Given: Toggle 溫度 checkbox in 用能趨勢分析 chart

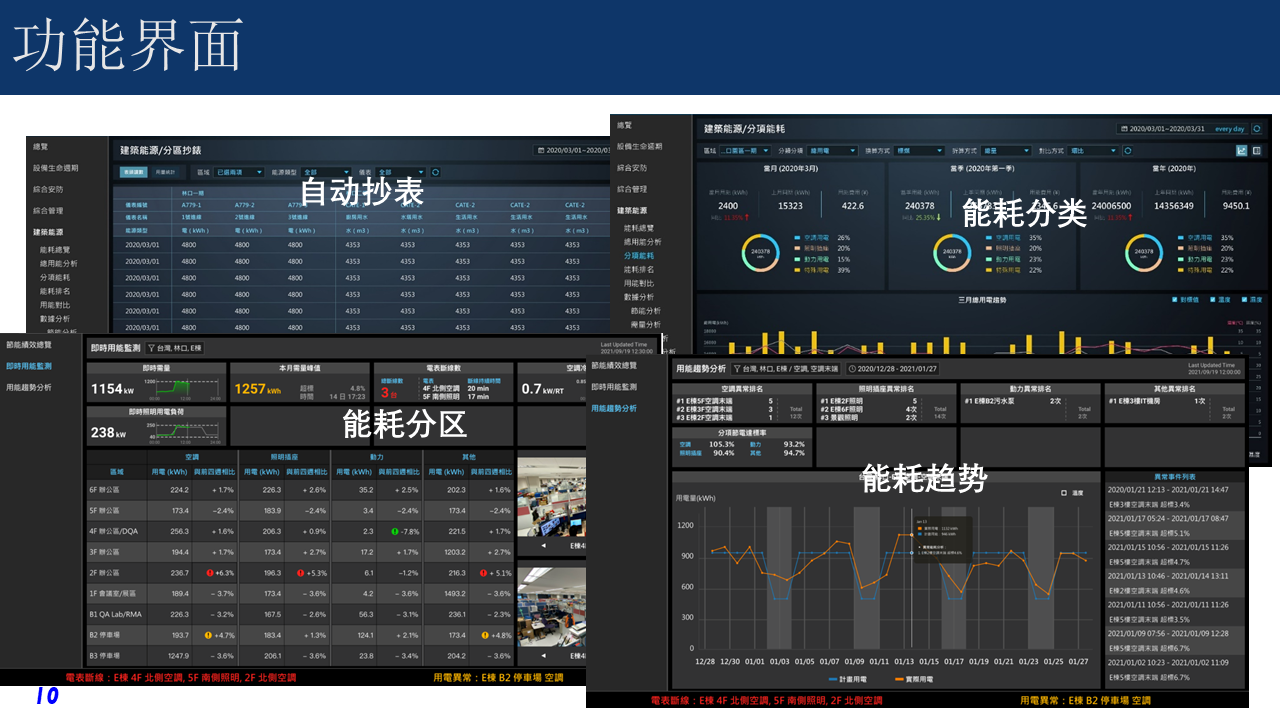Looking at the screenshot, I should (1064, 493).
